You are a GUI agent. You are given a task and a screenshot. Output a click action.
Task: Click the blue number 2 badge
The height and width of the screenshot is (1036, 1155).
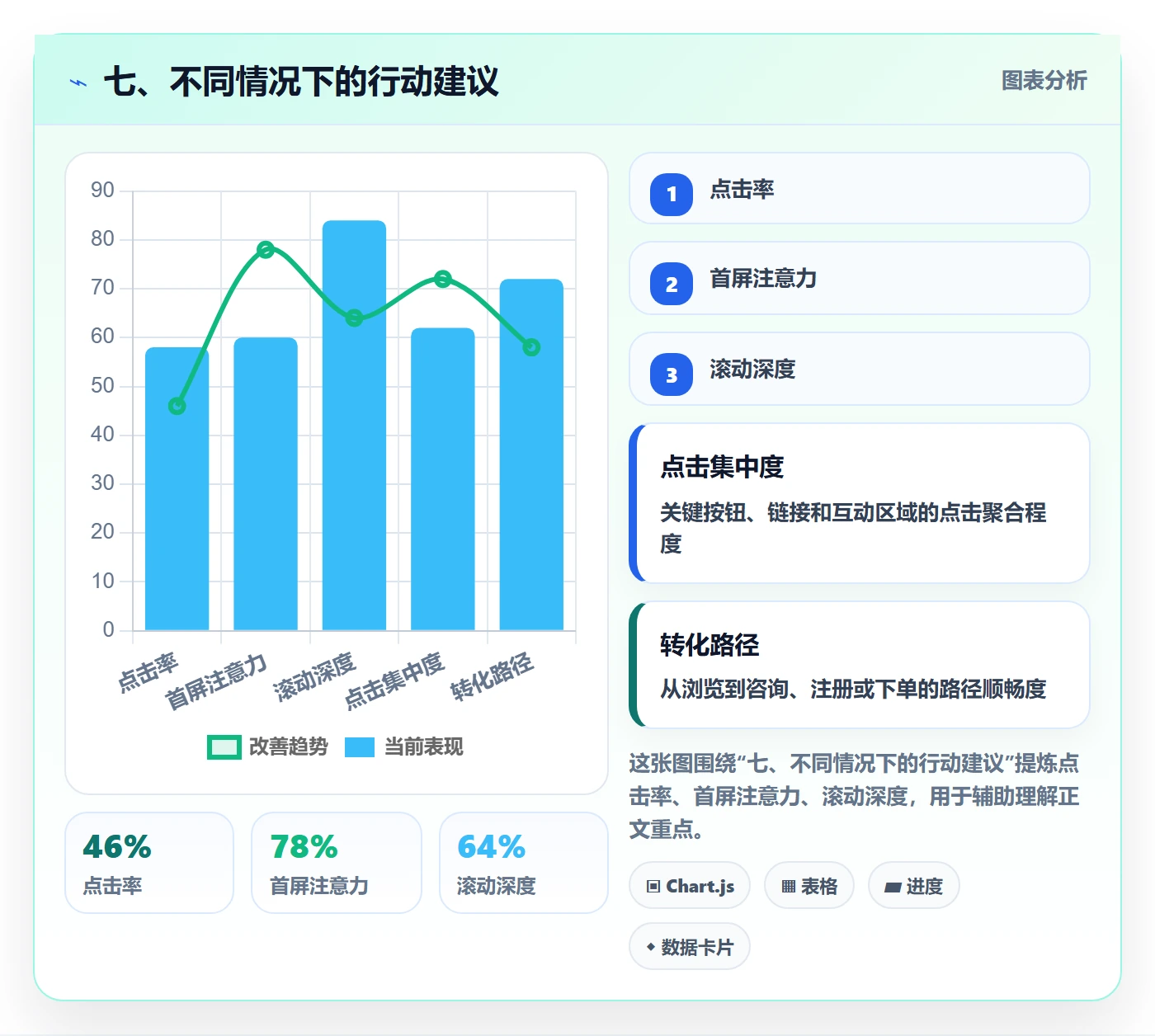coord(672,284)
